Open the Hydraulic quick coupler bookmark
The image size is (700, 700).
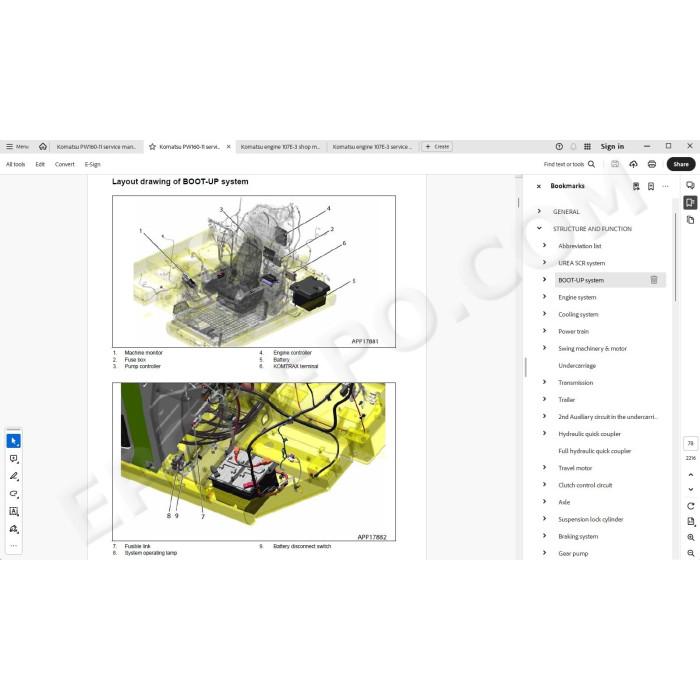pos(589,434)
